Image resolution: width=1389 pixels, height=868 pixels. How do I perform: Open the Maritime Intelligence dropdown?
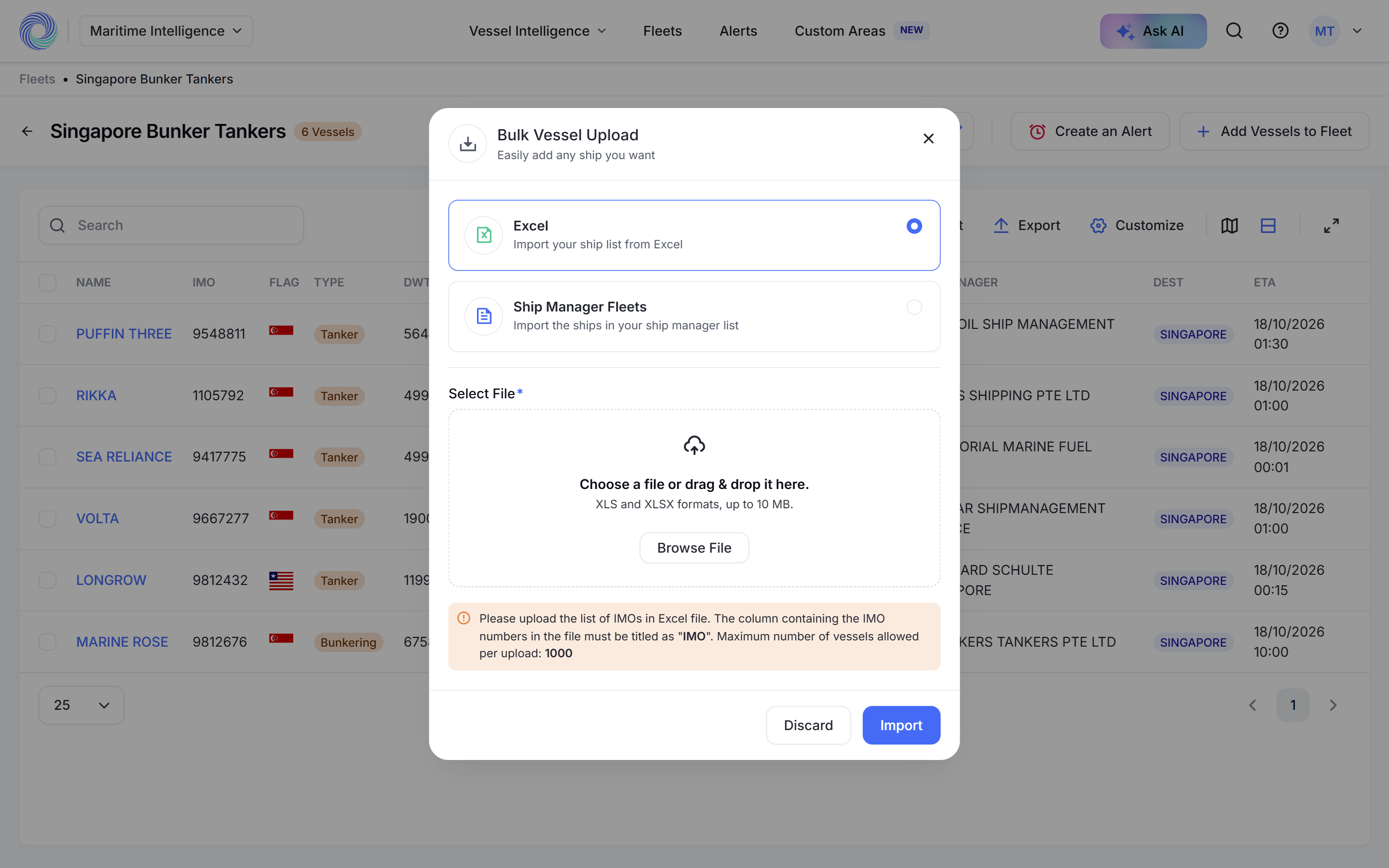[166, 31]
